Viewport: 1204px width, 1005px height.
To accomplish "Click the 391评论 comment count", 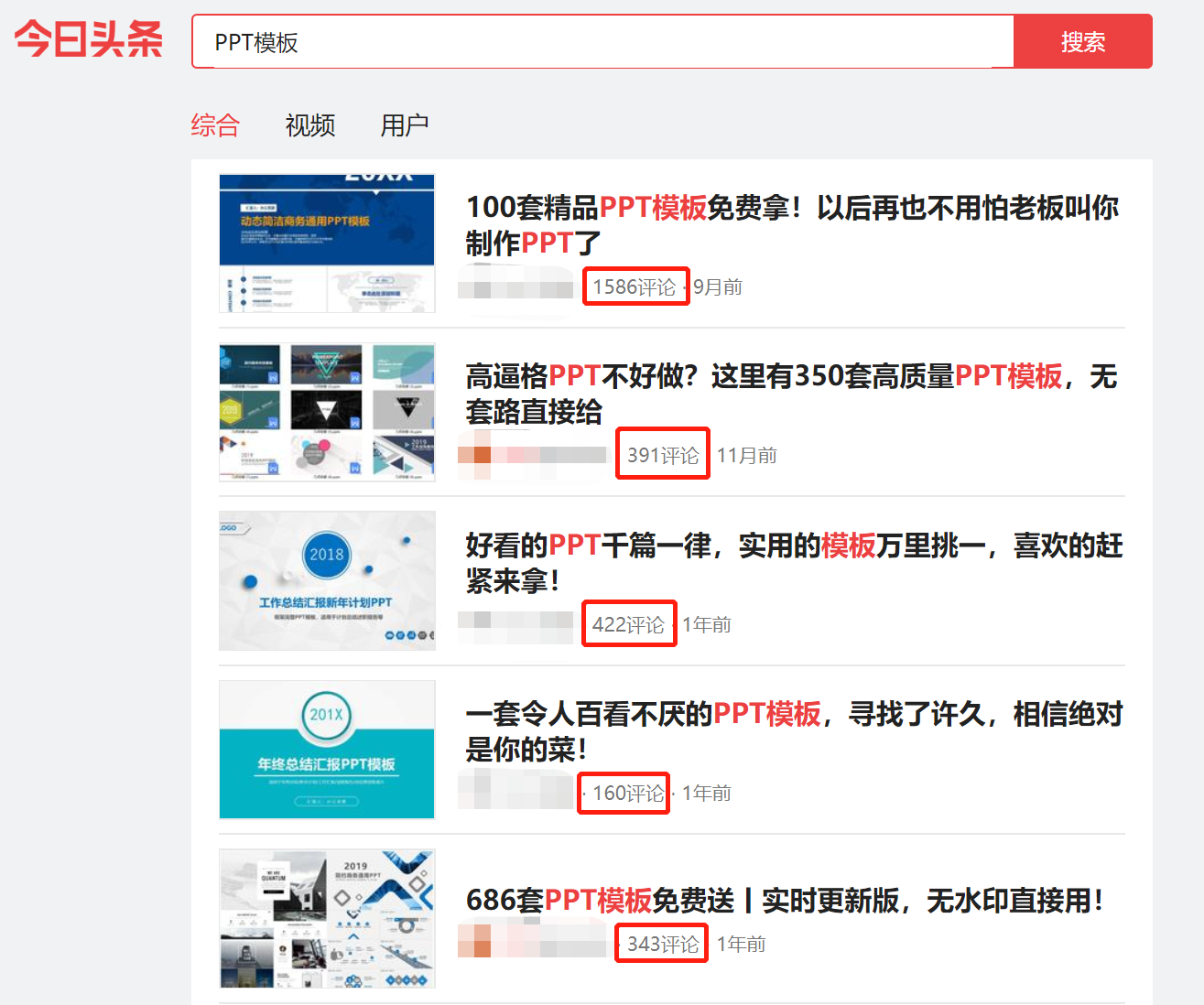I will (x=663, y=455).
